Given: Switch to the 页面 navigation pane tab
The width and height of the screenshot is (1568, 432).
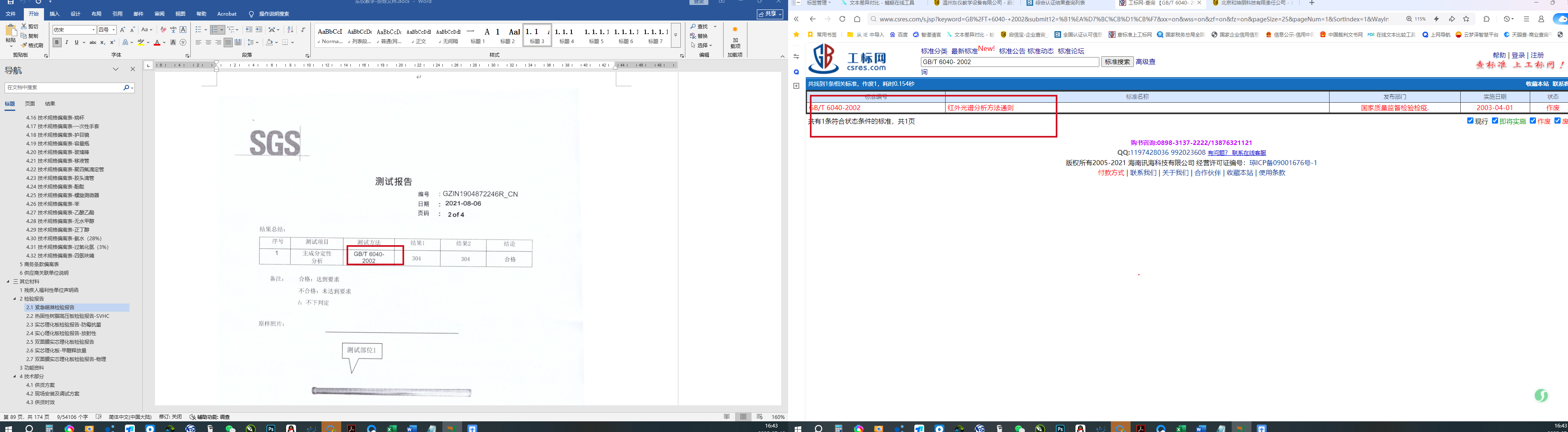Looking at the screenshot, I should pos(30,104).
